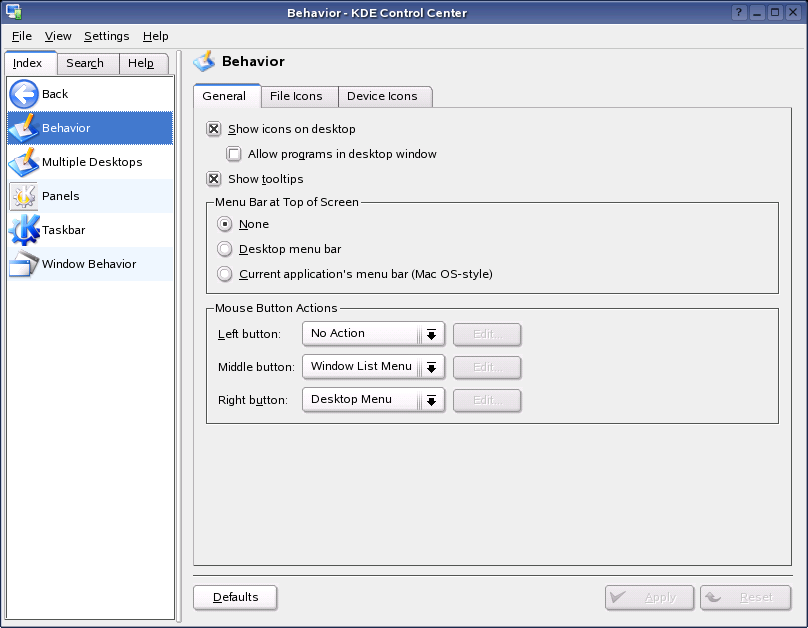Click Edit button for Left button
This screenshot has width=808, height=628.
point(487,334)
